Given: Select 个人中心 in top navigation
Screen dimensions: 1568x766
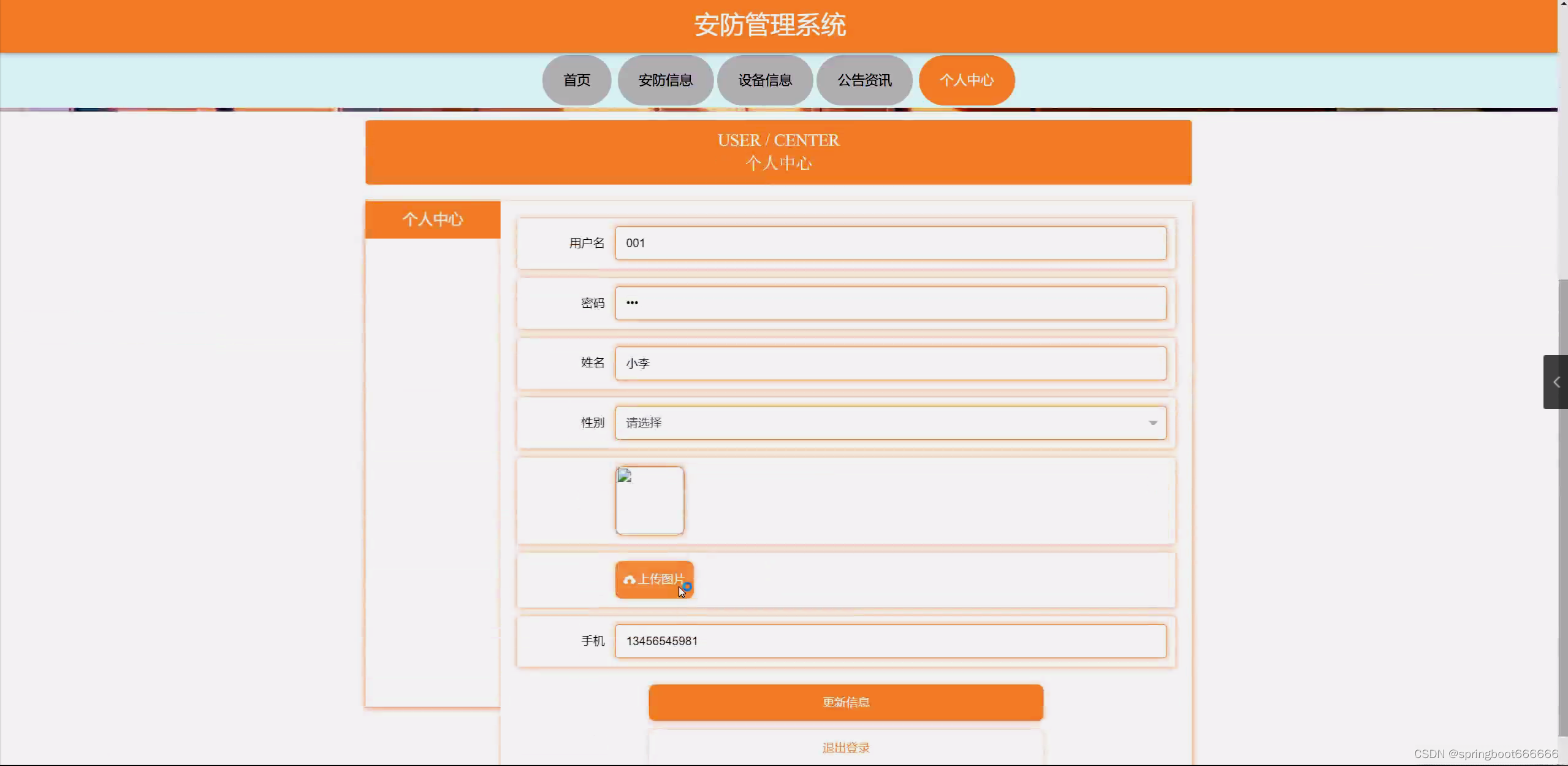Looking at the screenshot, I should tap(966, 80).
